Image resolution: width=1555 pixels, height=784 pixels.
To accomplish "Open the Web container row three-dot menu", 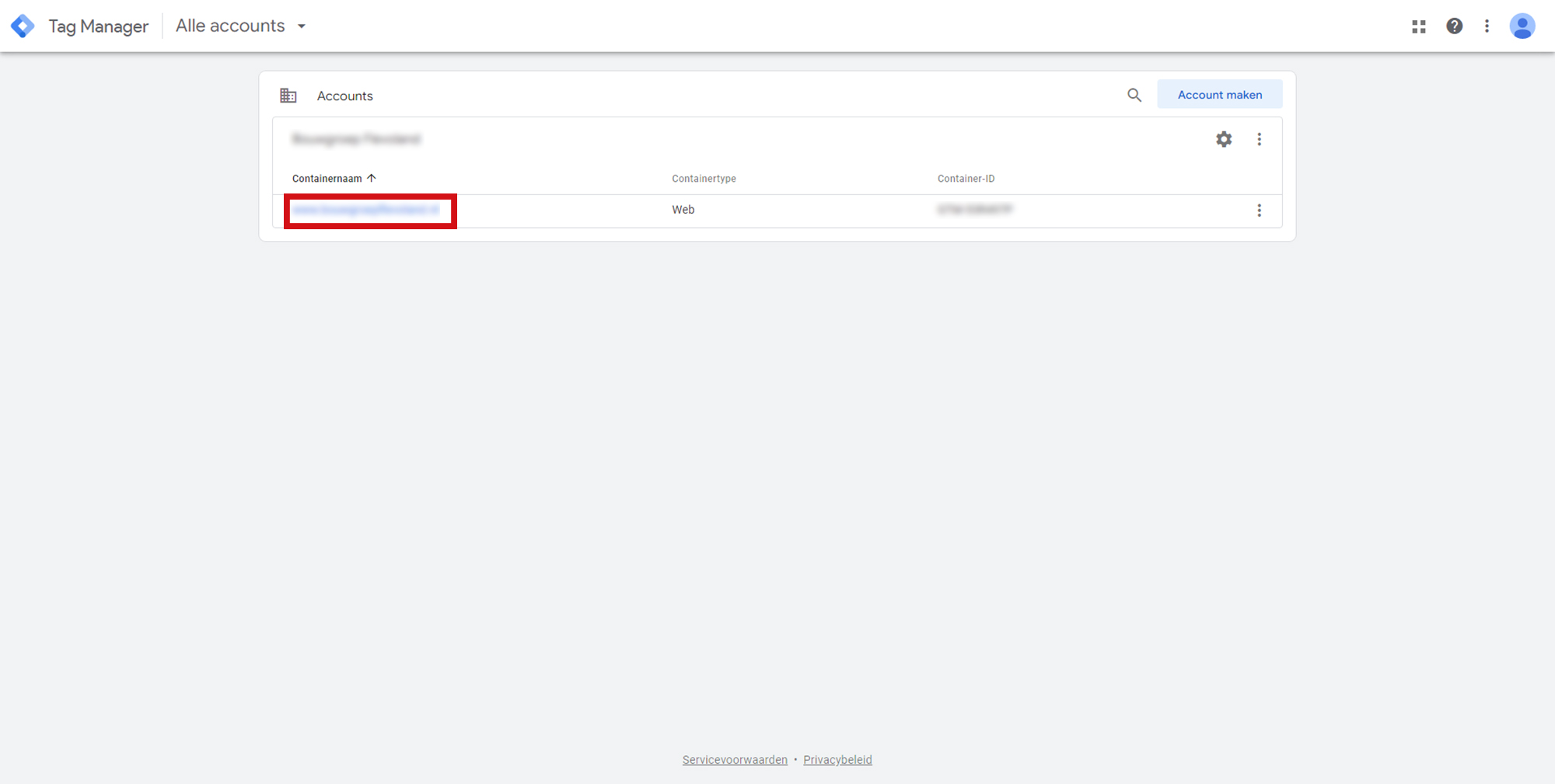I will click(x=1260, y=211).
